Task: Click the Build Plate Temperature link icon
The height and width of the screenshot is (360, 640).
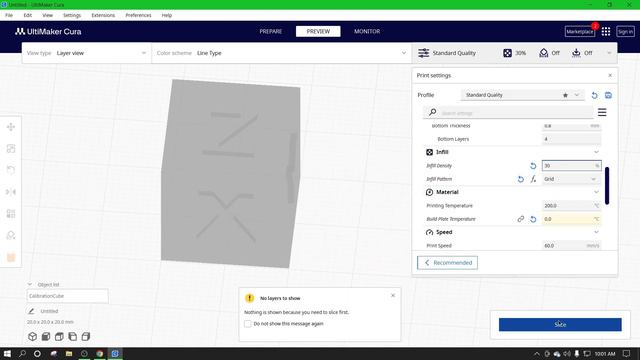Action: point(521,219)
